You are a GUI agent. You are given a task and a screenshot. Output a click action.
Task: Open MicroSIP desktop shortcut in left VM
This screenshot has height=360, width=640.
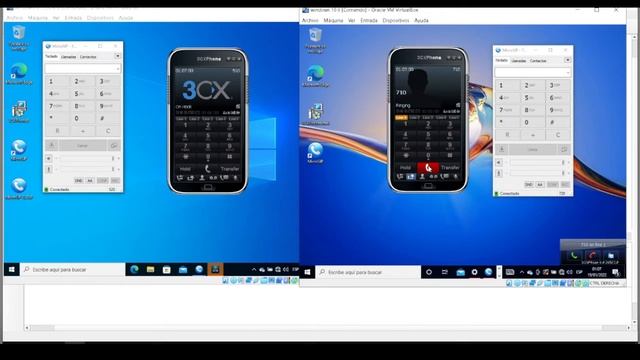(x=19, y=149)
